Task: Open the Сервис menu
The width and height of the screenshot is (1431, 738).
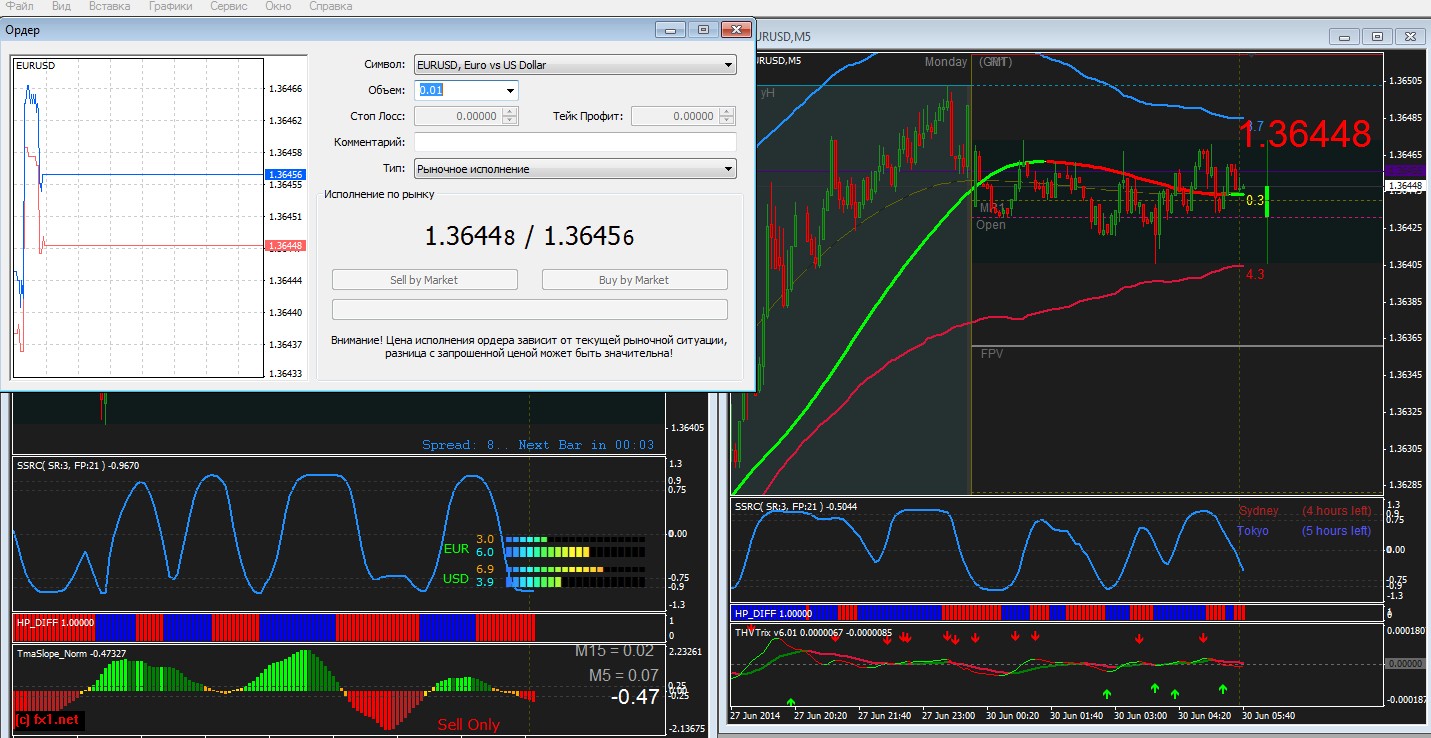Action: point(229,6)
